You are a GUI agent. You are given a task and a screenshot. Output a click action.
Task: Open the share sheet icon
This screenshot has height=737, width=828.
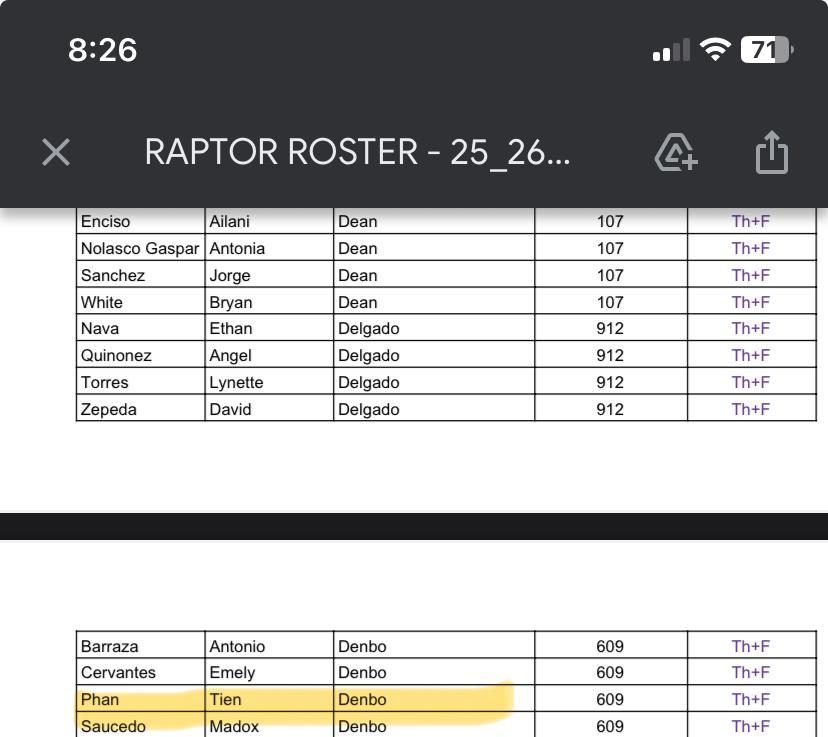772,153
